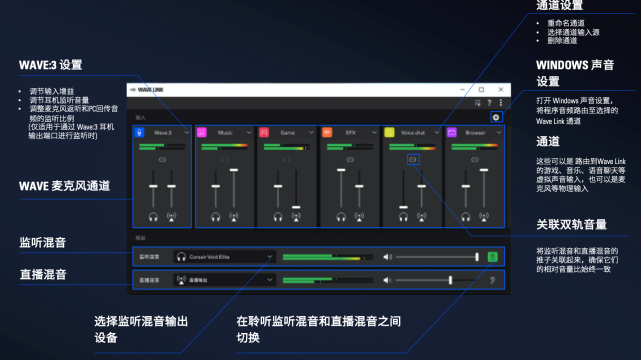Mute Music channel headphones monitor output
Screen dimensions: 641x360
215,217
